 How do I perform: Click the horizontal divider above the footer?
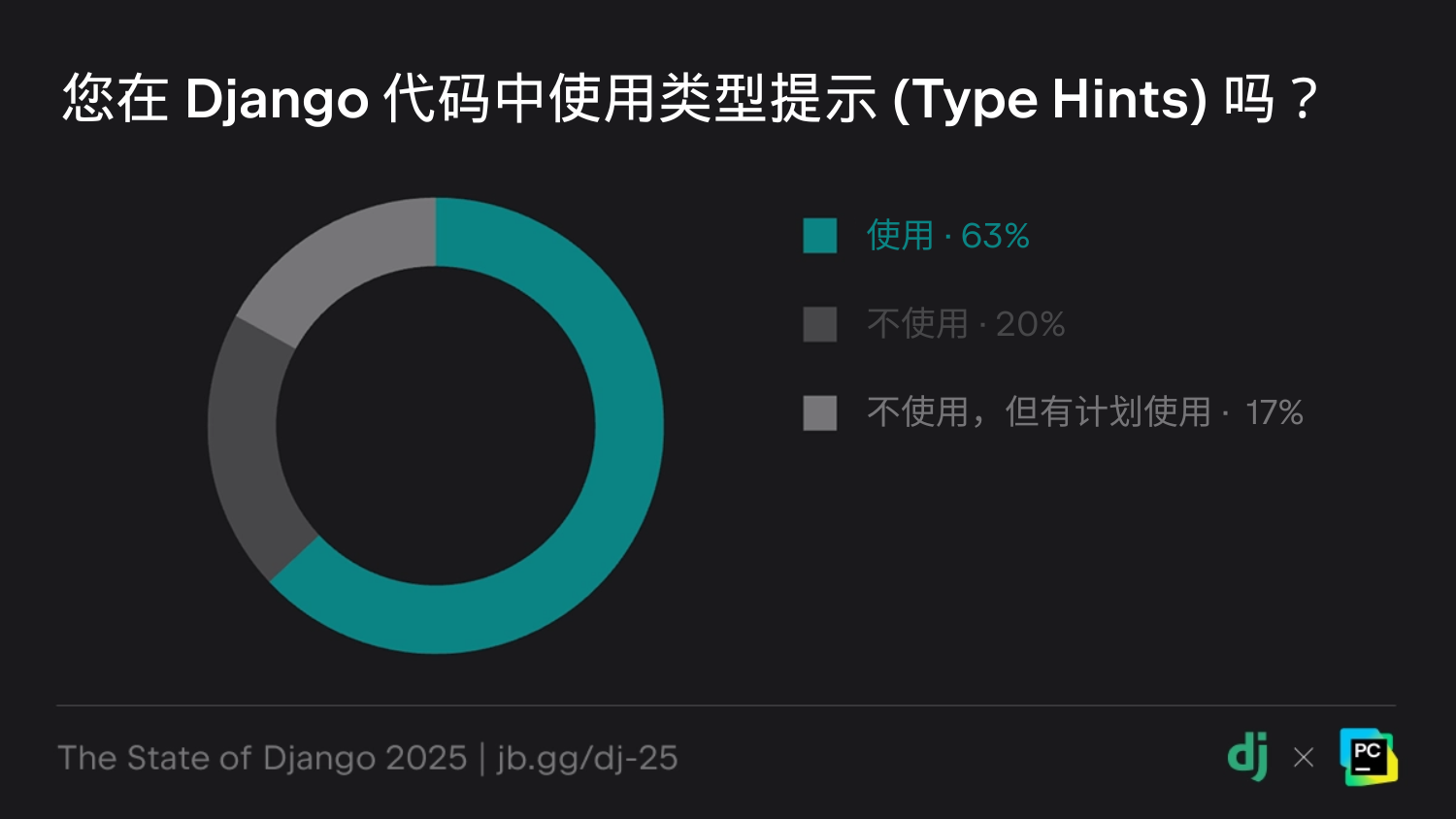coord(726,705)
